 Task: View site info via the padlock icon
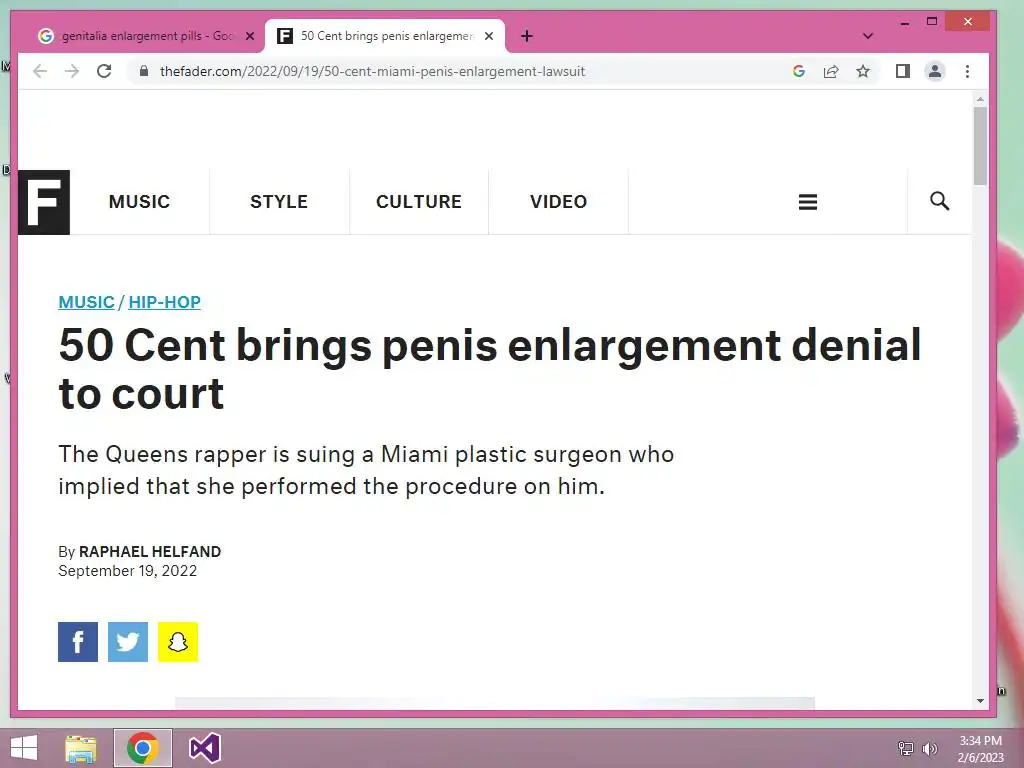[144, 71]
